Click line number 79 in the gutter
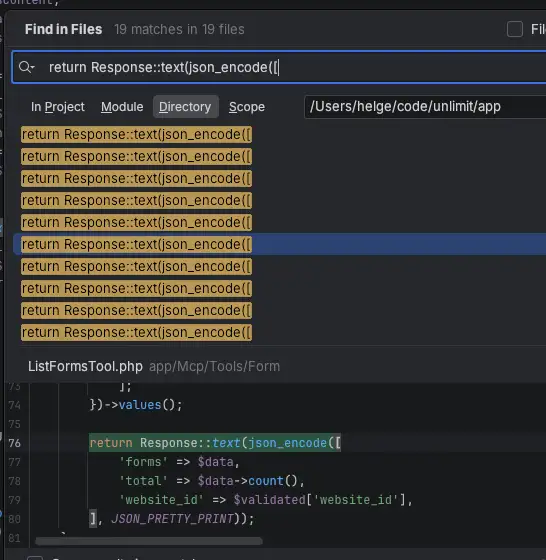This screenshot has height=560, width=546. click(x=14, y=500)
